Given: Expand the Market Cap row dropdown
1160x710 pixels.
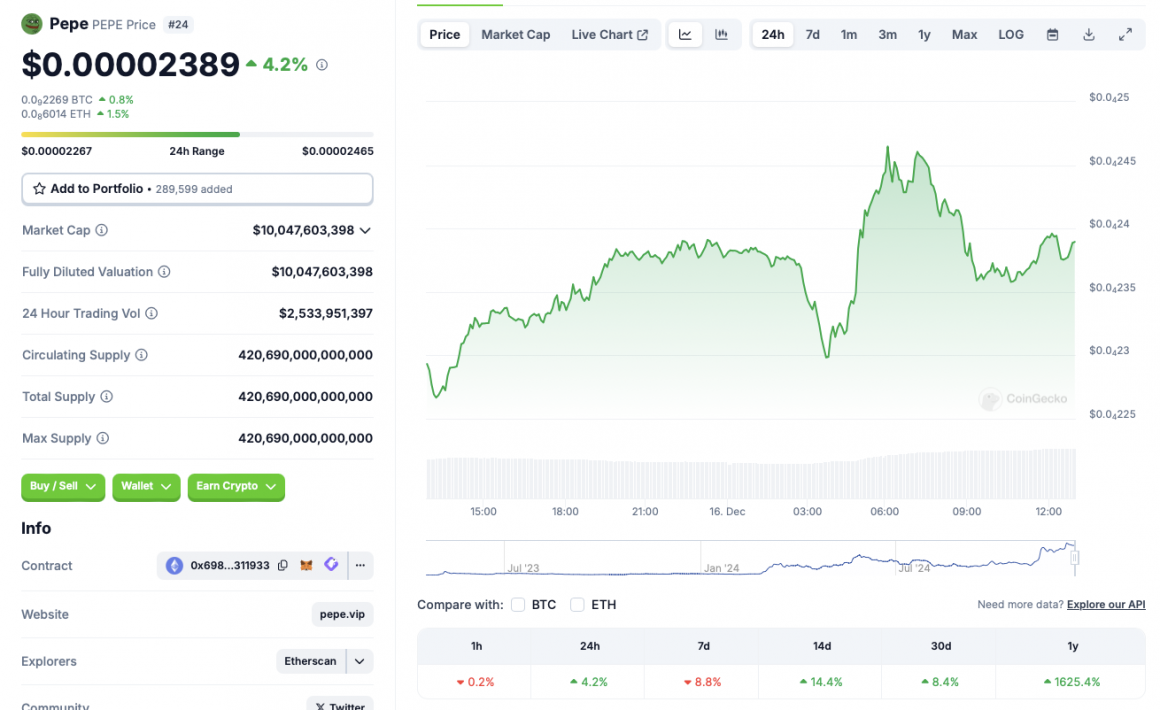Looking at the screenshot, I should tap(366, 230).
